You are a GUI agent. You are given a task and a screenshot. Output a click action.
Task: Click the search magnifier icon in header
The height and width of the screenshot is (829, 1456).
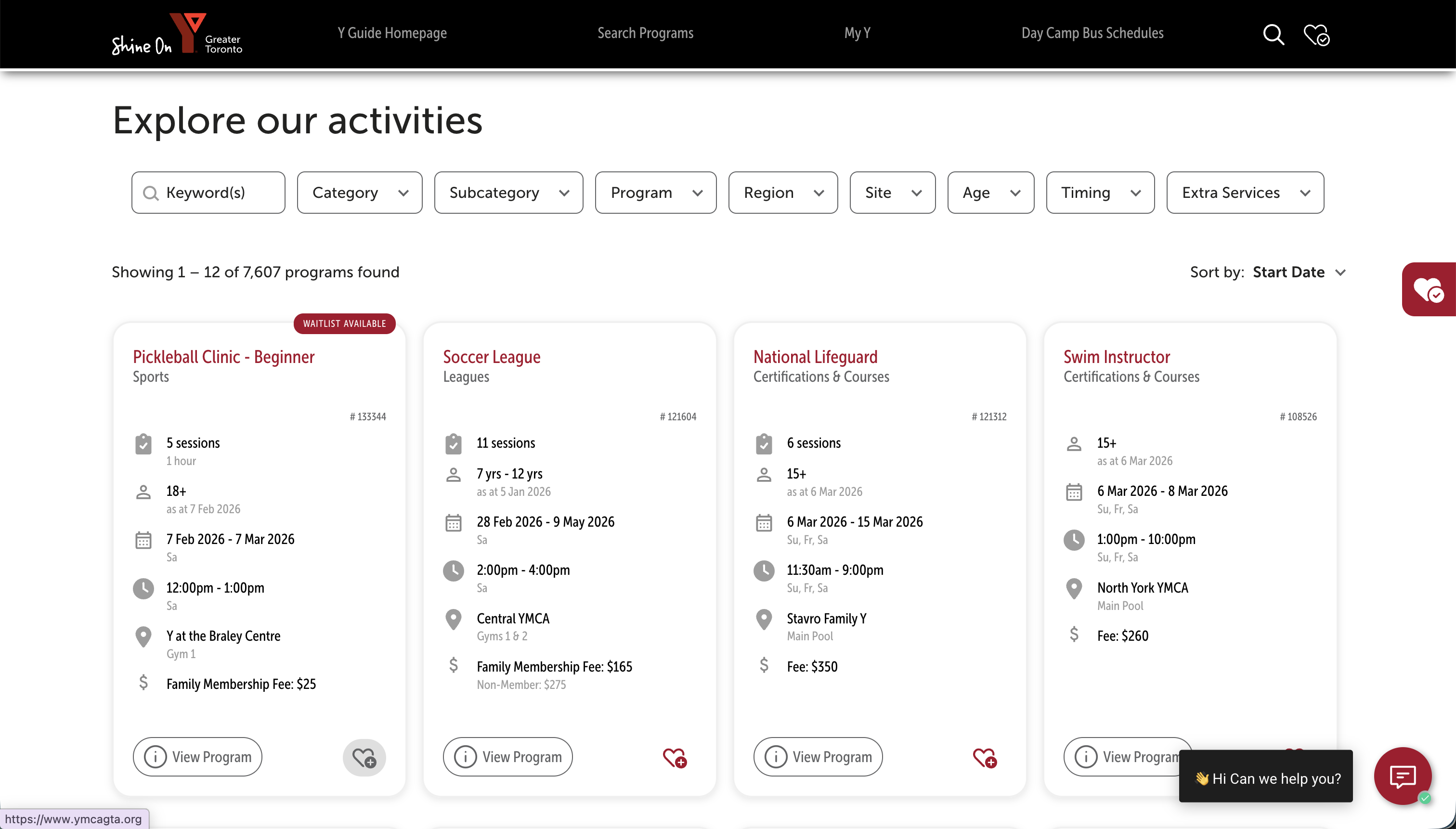[x=1273, y=35]
